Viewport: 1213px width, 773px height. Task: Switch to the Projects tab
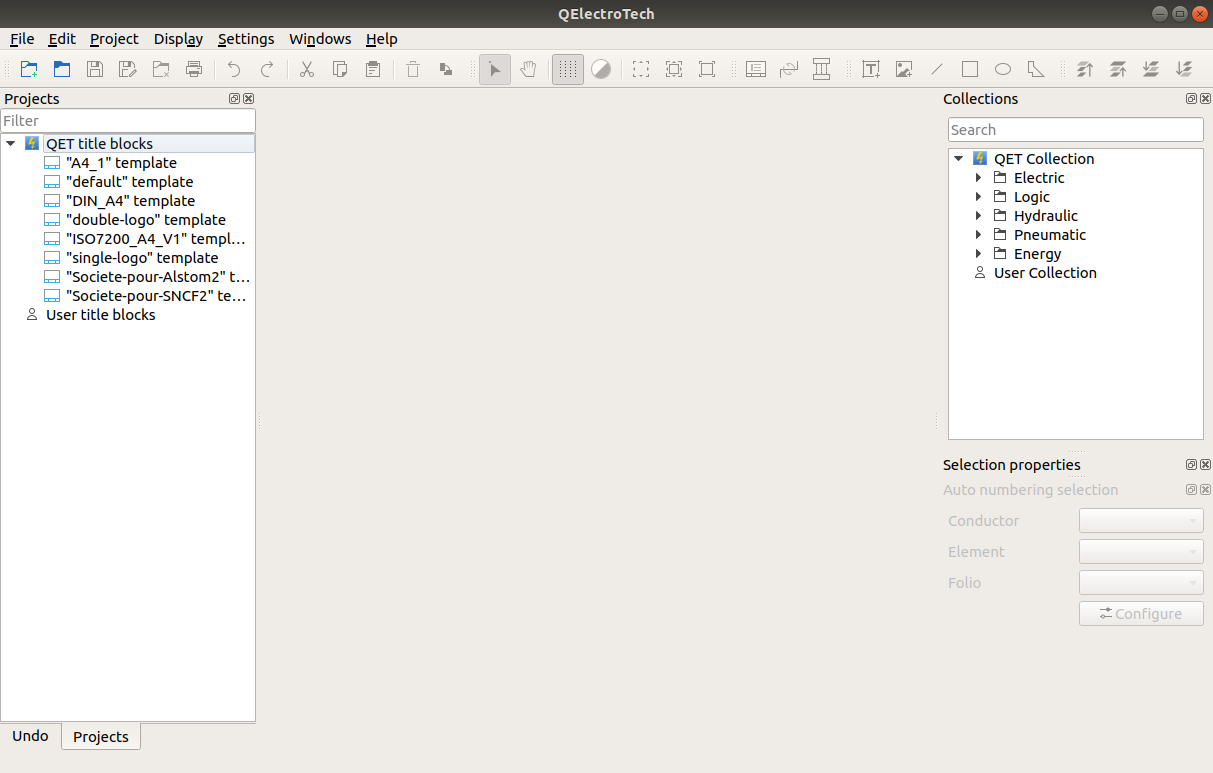click(x=101, y=737)
